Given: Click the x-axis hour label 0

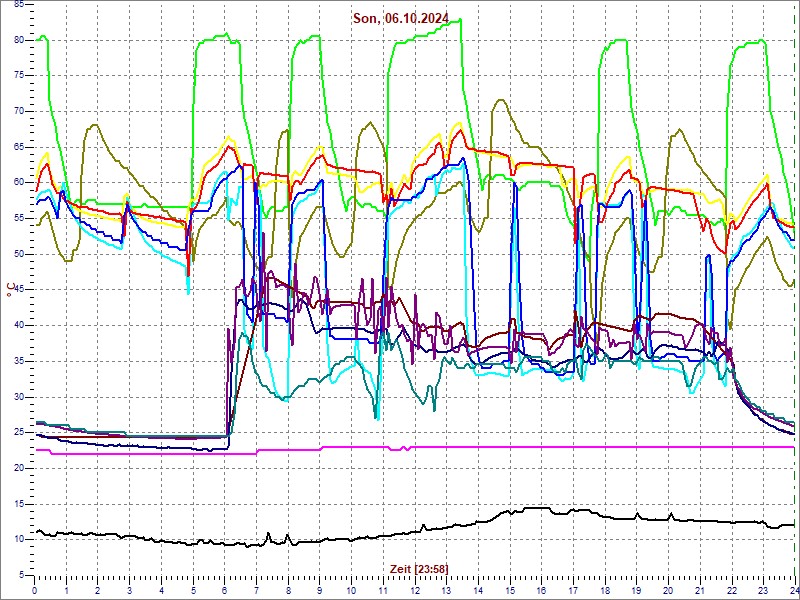Looking at the screenshot, I should (x=35, y=589).
